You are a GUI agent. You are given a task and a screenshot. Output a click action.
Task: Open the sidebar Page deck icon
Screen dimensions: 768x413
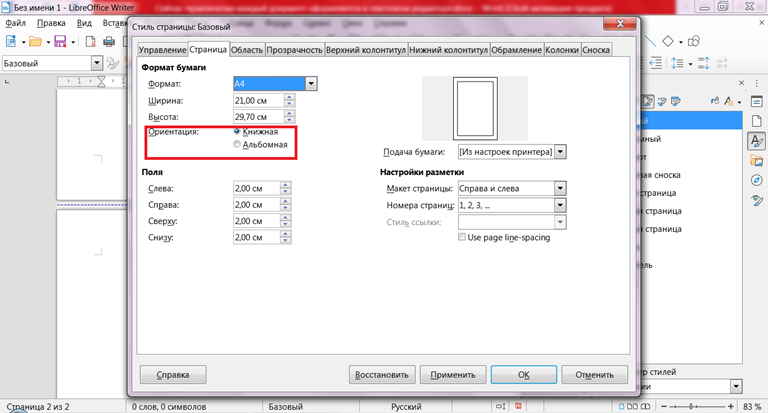click(x=757, y=121)
